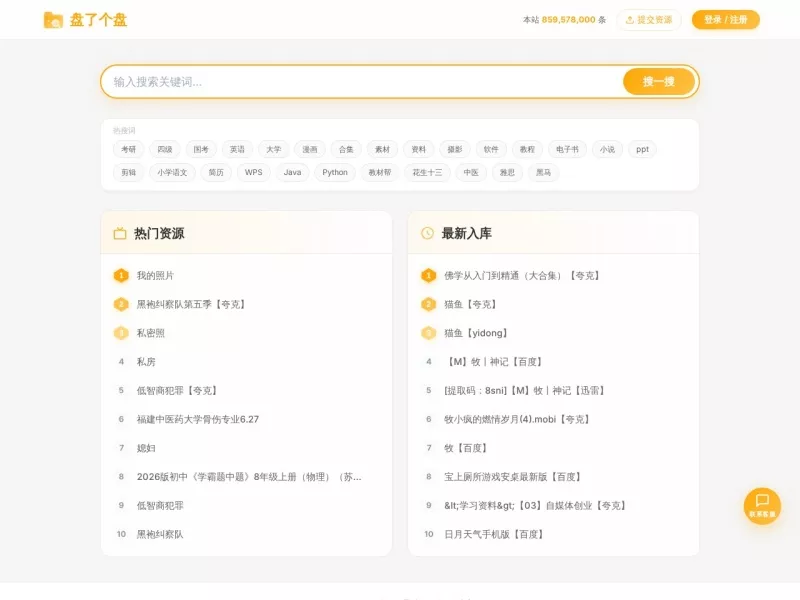This screenshot has width=800, height=600.
Task: Open 猫鱼【夸克】 latest entry
Action: (x=471, y=305)
